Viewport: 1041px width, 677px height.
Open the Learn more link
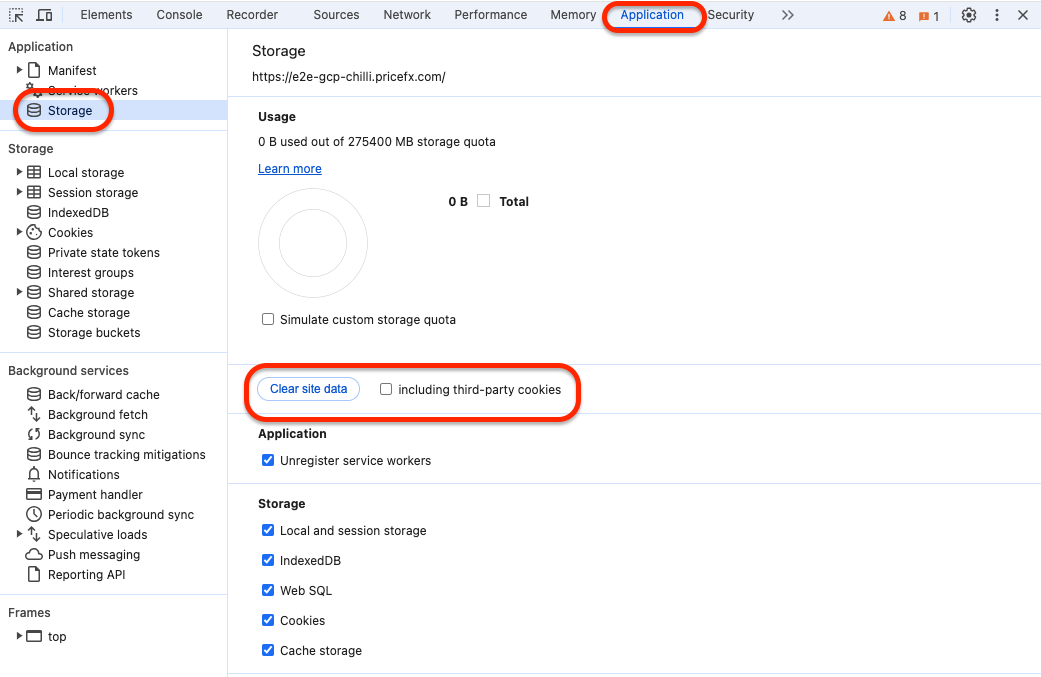pos(289,168)
